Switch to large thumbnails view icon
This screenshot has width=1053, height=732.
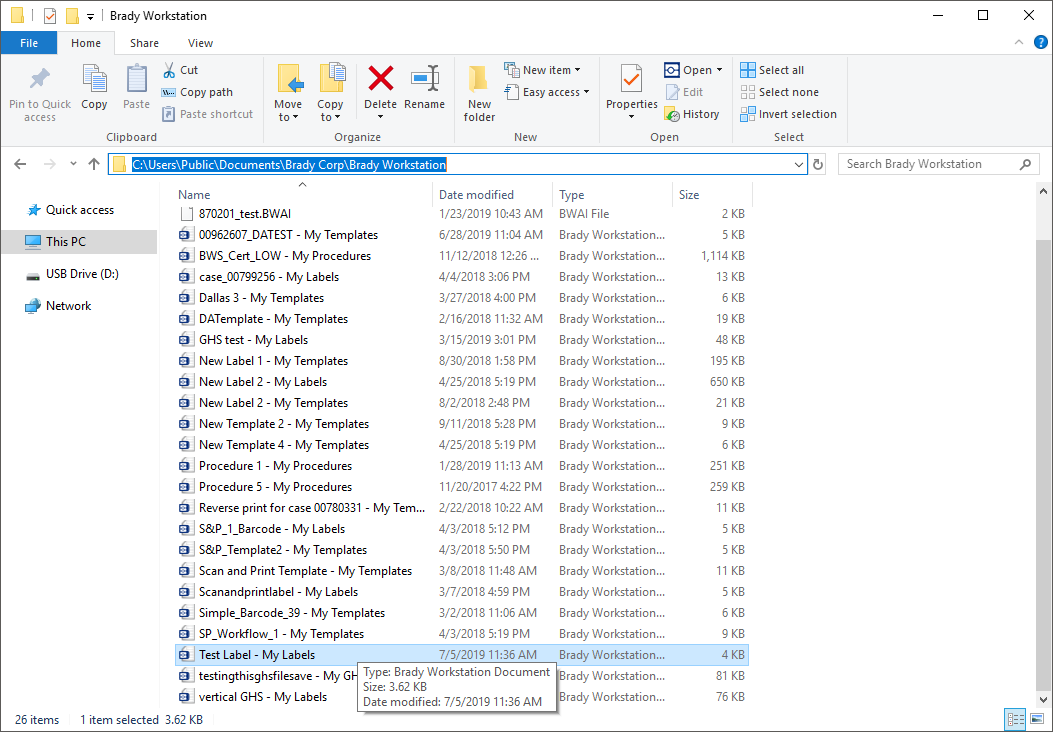click(1037, 719)
